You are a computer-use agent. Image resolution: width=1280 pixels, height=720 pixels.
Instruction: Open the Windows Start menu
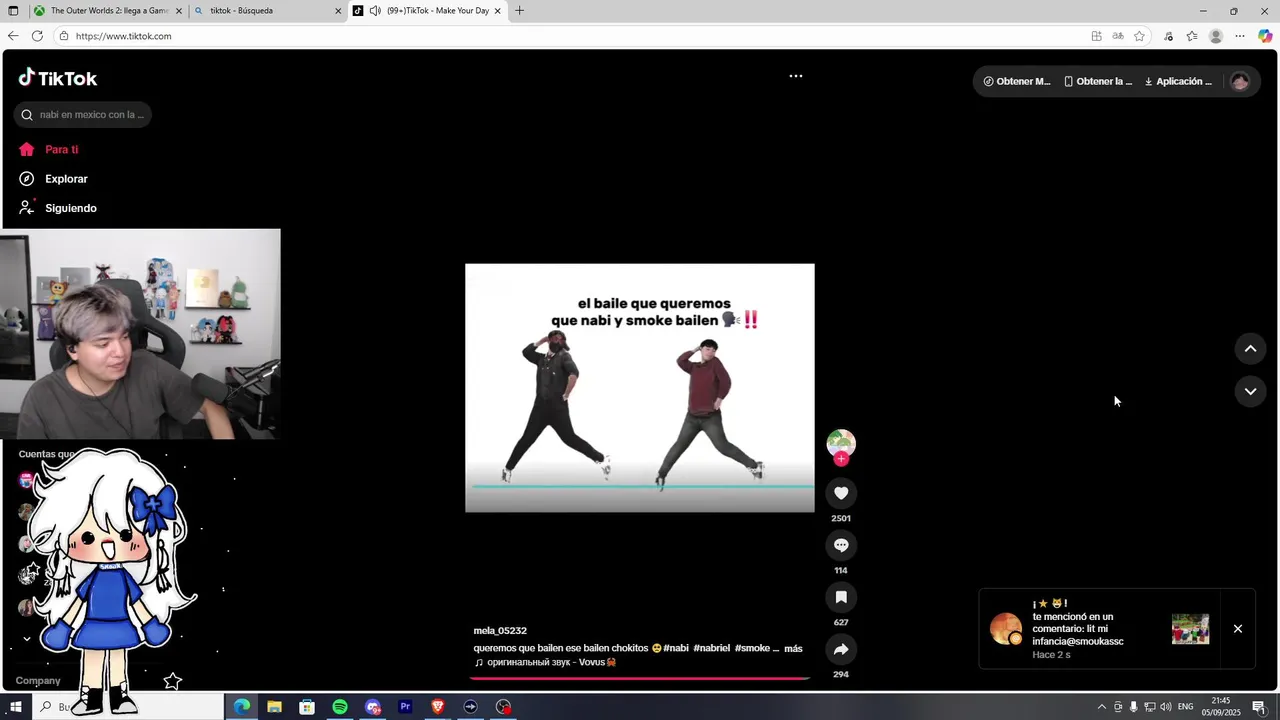pos(15,707)
